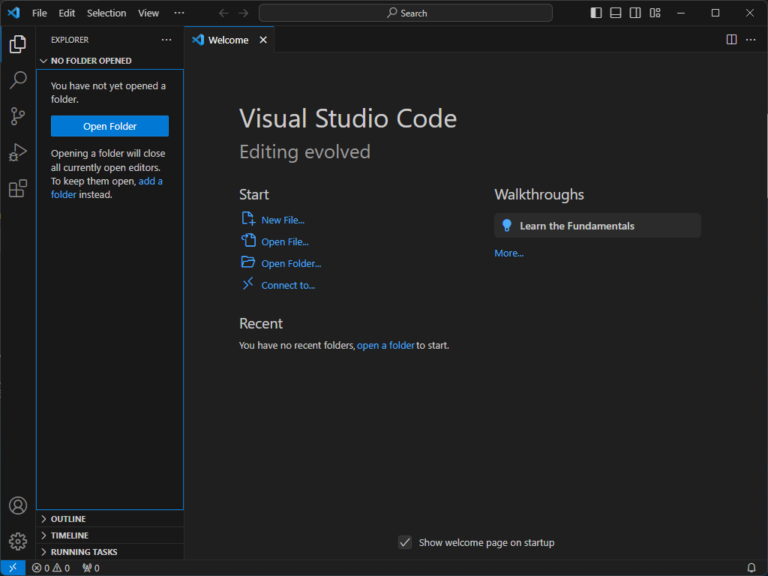768x576 pixels.
Task: Toggle the primary side bar layout icon
Action: click(x=596, y=13)
